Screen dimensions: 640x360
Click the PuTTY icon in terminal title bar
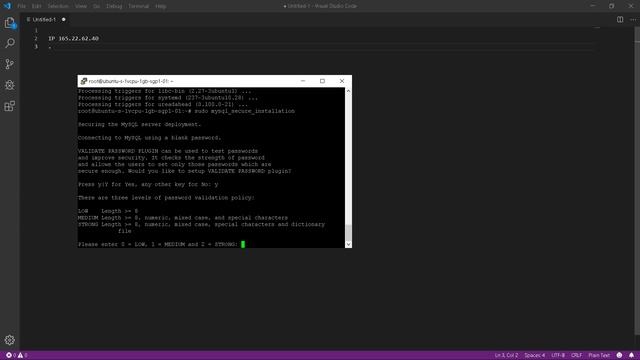tap(84, 81)
